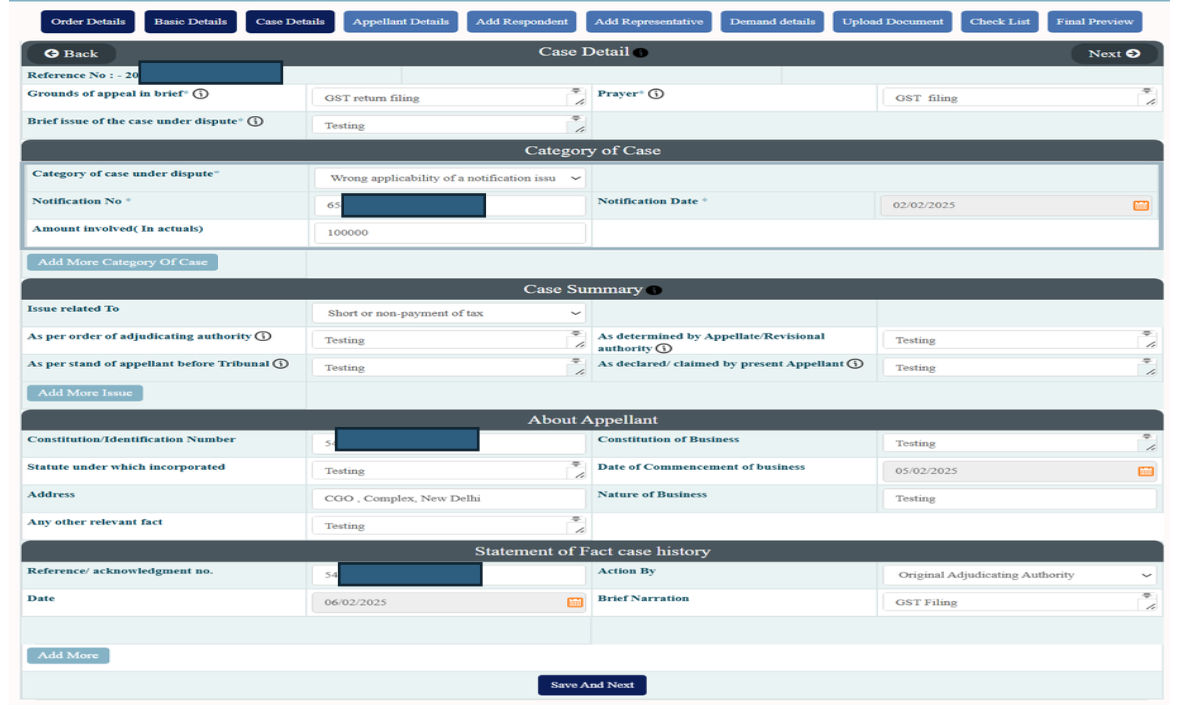
Task: Click Statute under which incorporated field
Action: coord(450,471)
